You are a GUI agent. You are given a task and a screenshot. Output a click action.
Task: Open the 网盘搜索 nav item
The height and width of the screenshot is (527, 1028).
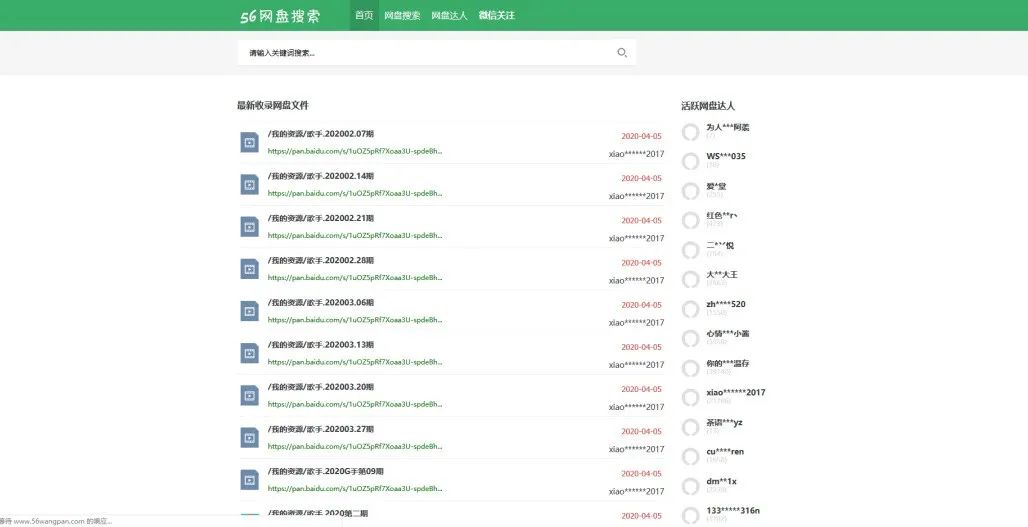click(x=402, y=15)
